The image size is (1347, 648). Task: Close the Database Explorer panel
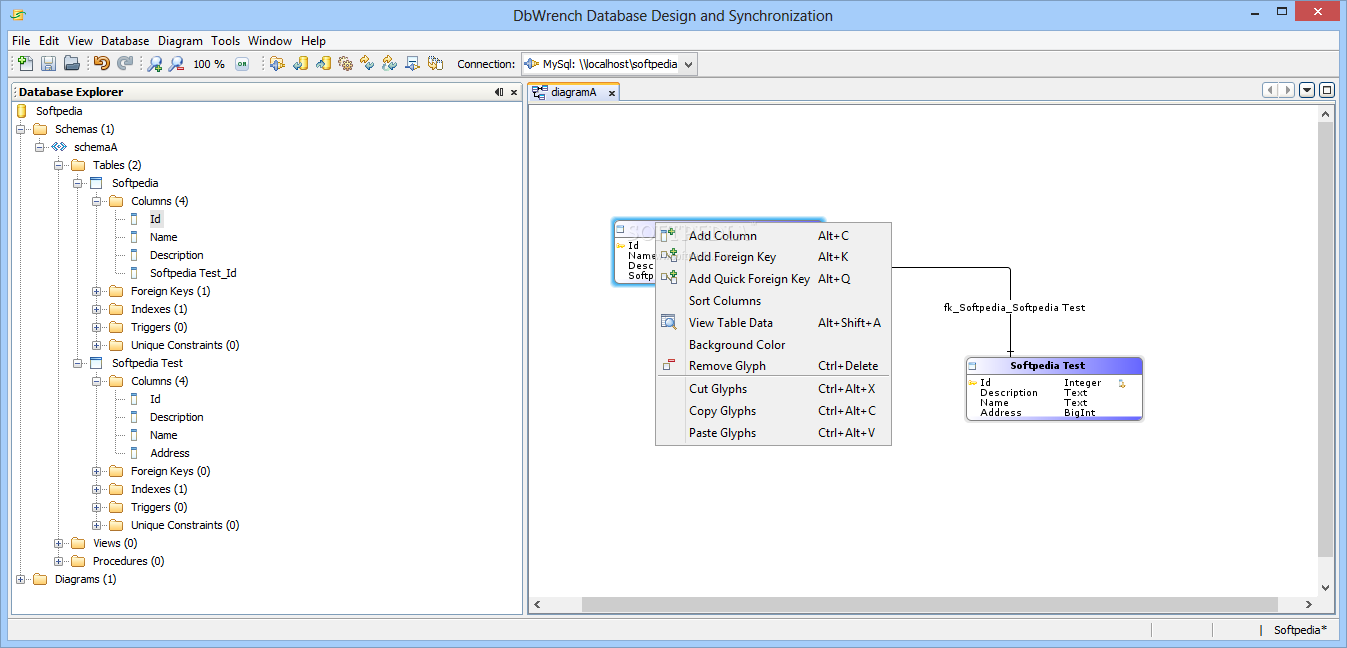pos(514,92)
